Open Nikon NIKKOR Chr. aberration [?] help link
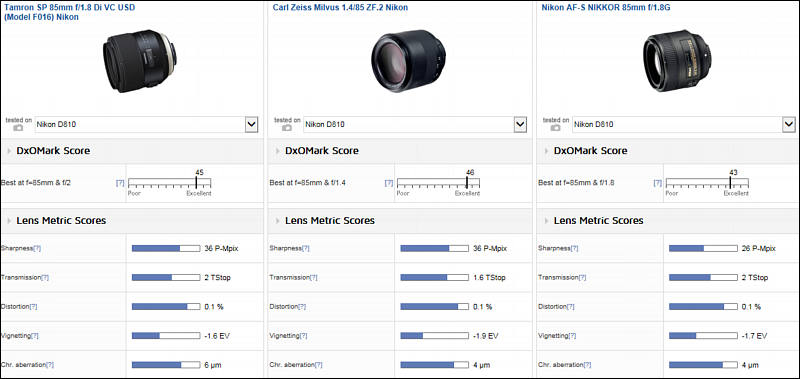The width and height of the screenshot is (800, 379). pyautogui.click(x=587, y=365)
